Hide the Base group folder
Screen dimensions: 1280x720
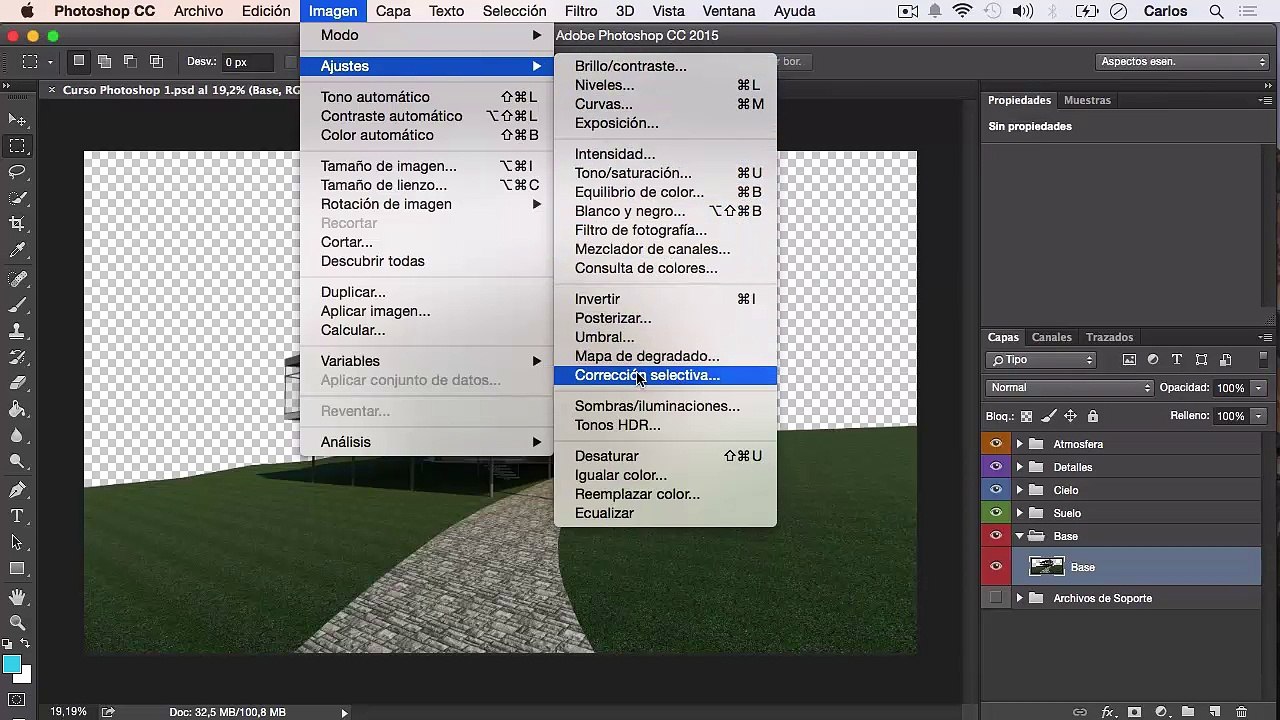click(995, 536)
